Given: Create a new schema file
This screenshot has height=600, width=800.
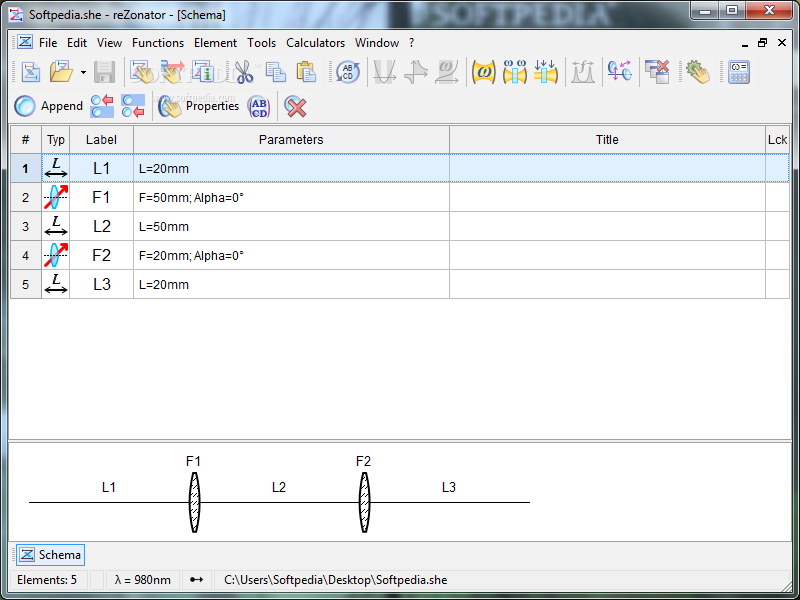Looking at the screenshot, I should pos(31,72).
